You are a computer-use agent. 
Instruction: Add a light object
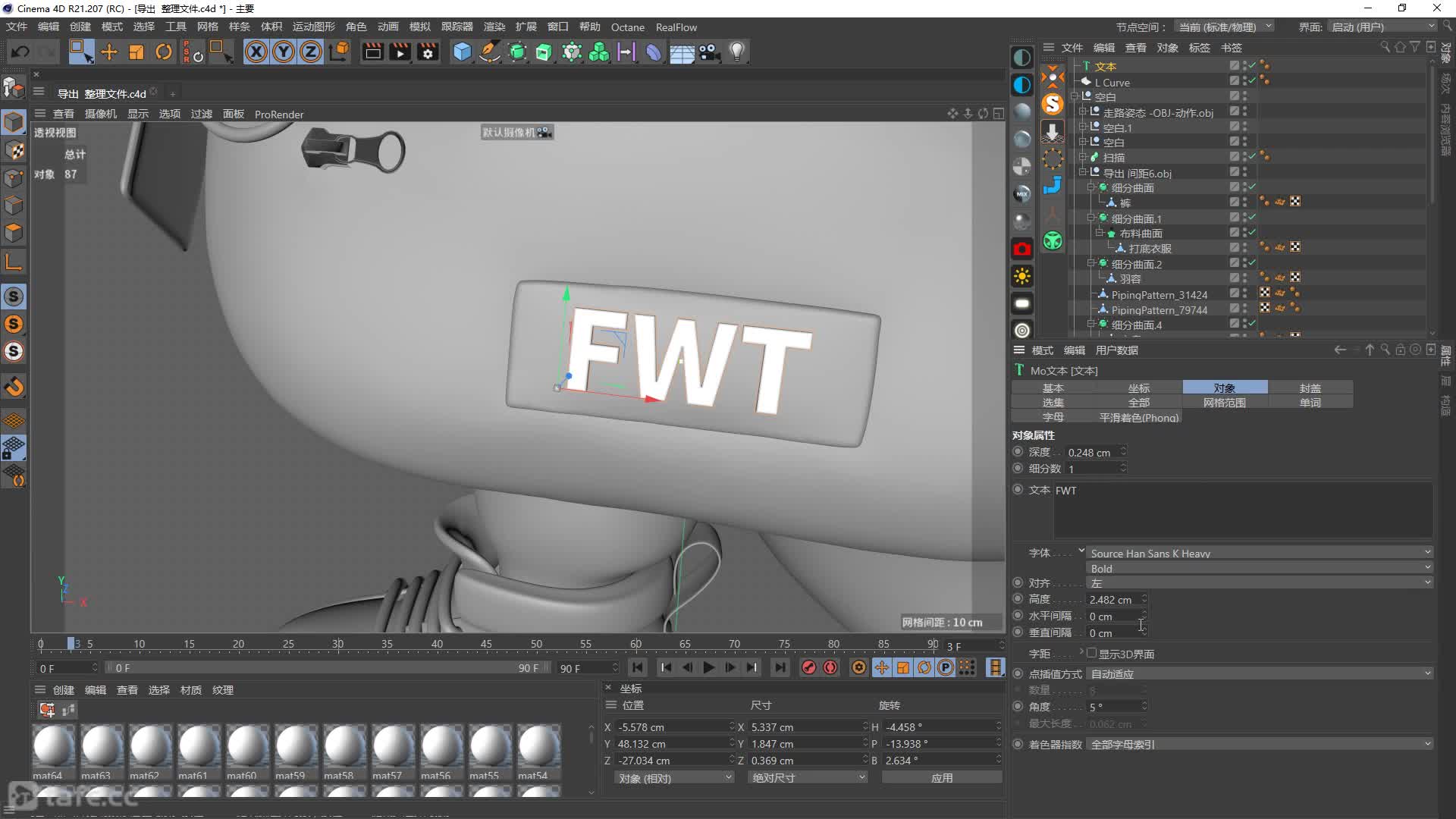click(x=736, y=52)
